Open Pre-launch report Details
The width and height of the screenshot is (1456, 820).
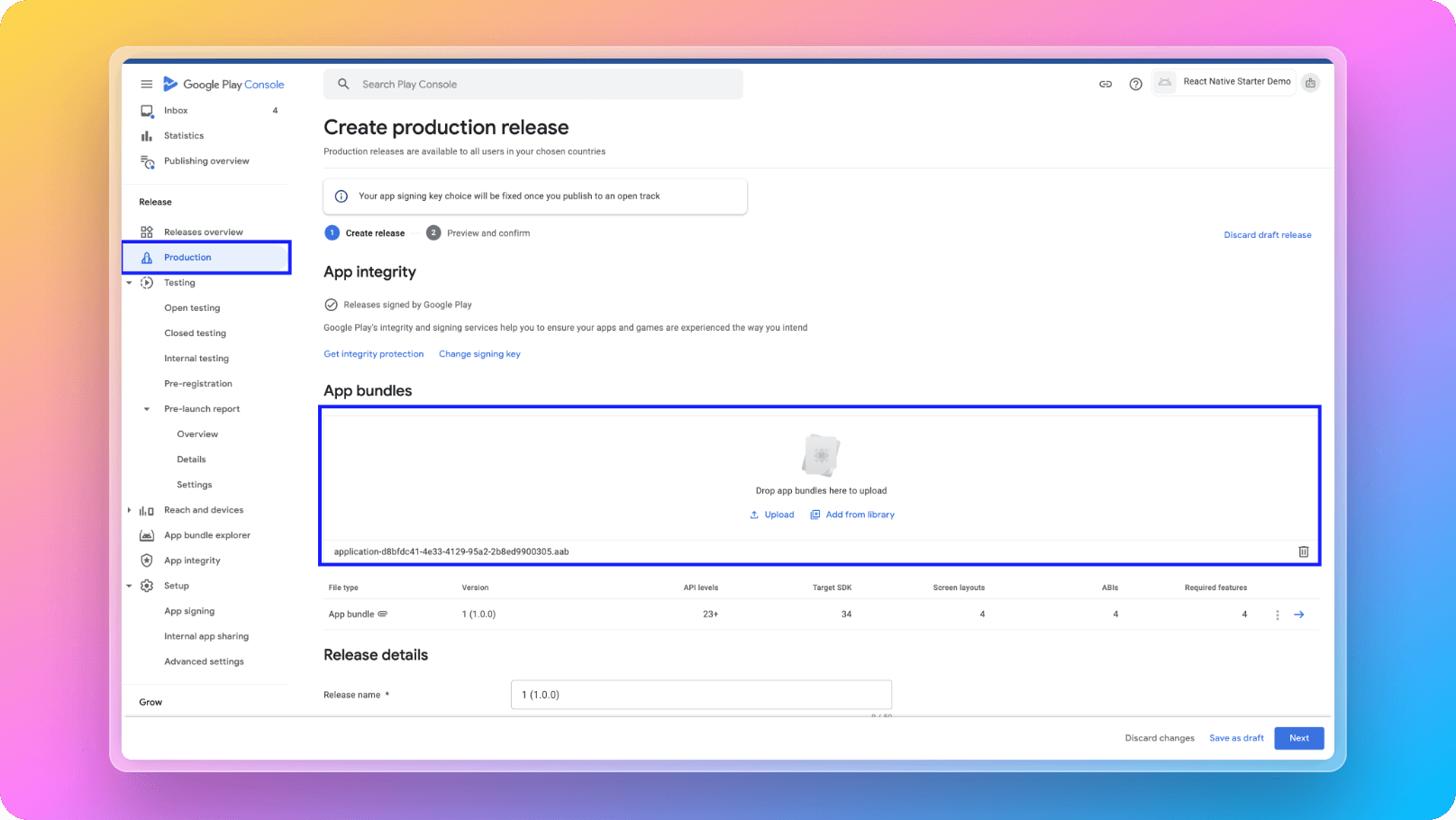click(191, 460)
